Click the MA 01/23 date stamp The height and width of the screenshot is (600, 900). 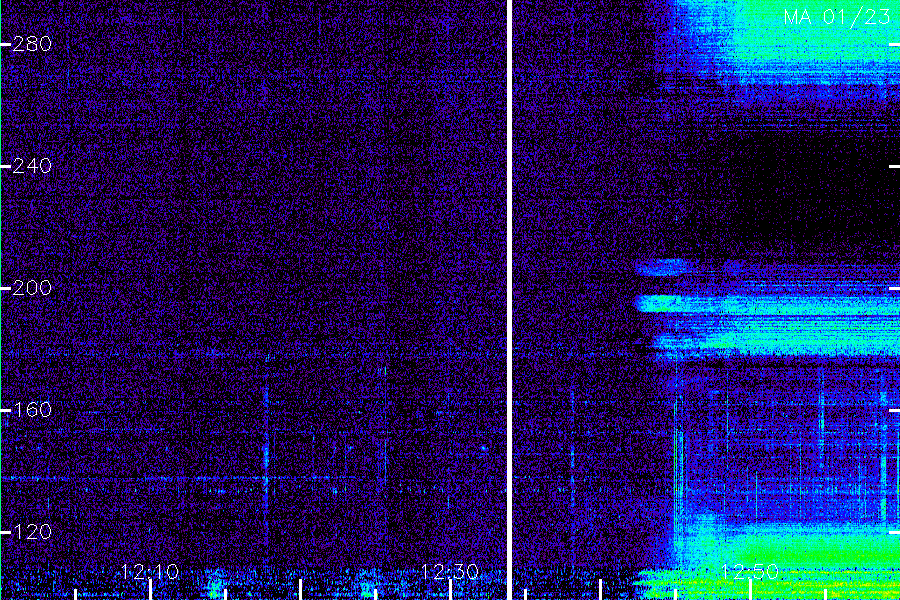[837, 17]
